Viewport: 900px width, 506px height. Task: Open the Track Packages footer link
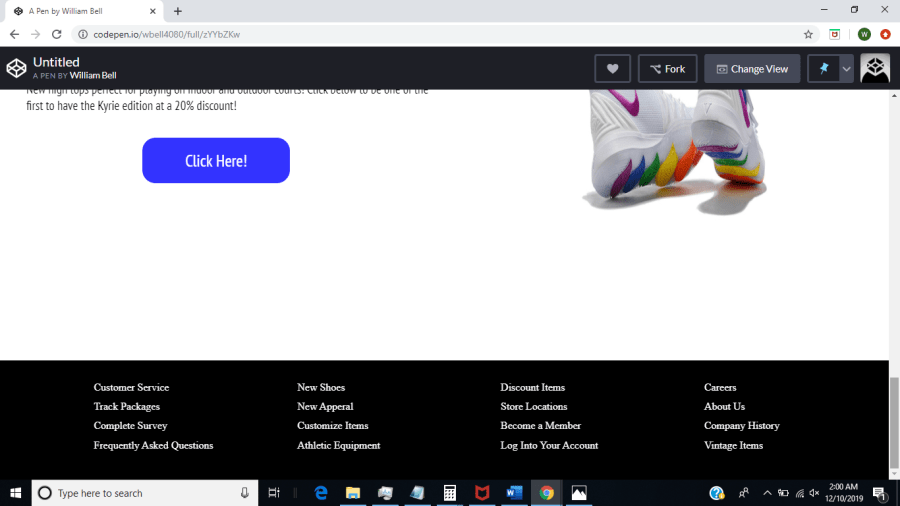(127, 407)
